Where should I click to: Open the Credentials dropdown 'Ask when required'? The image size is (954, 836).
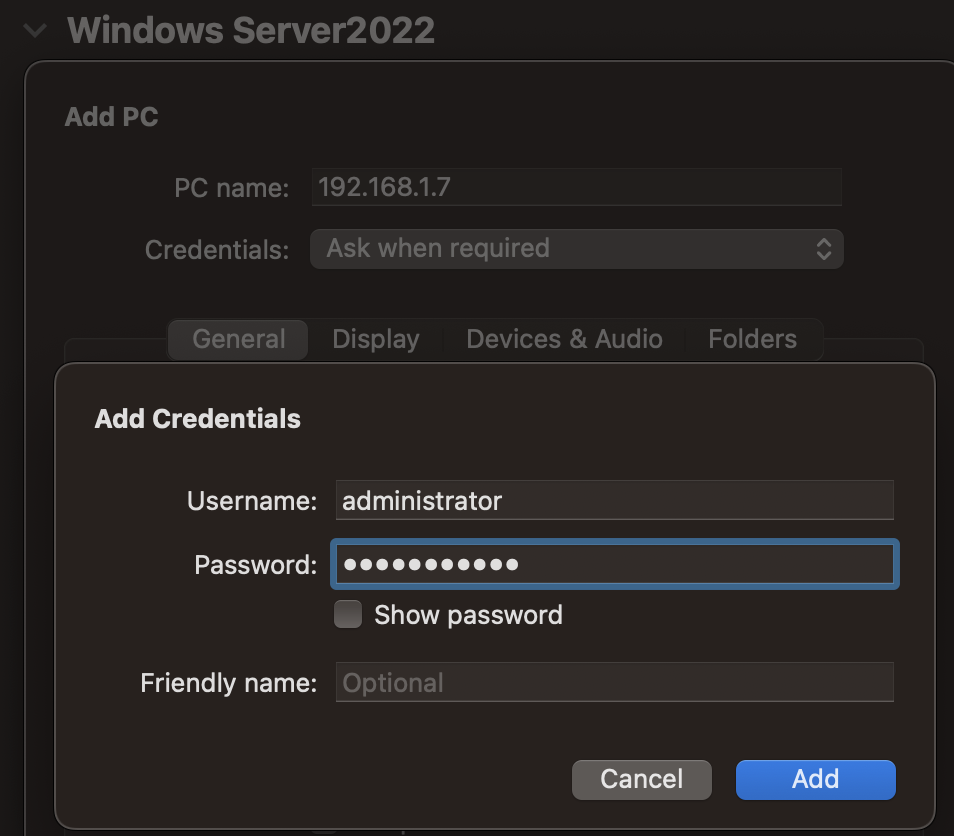tap(577, 249)
